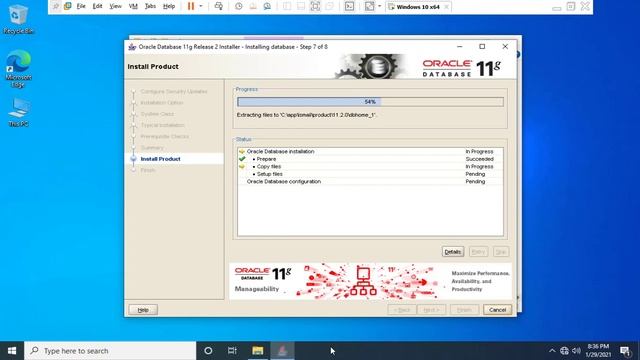Click the Oracle installer Java taskbar icon

pyautogui.click(x=282, y=351)
